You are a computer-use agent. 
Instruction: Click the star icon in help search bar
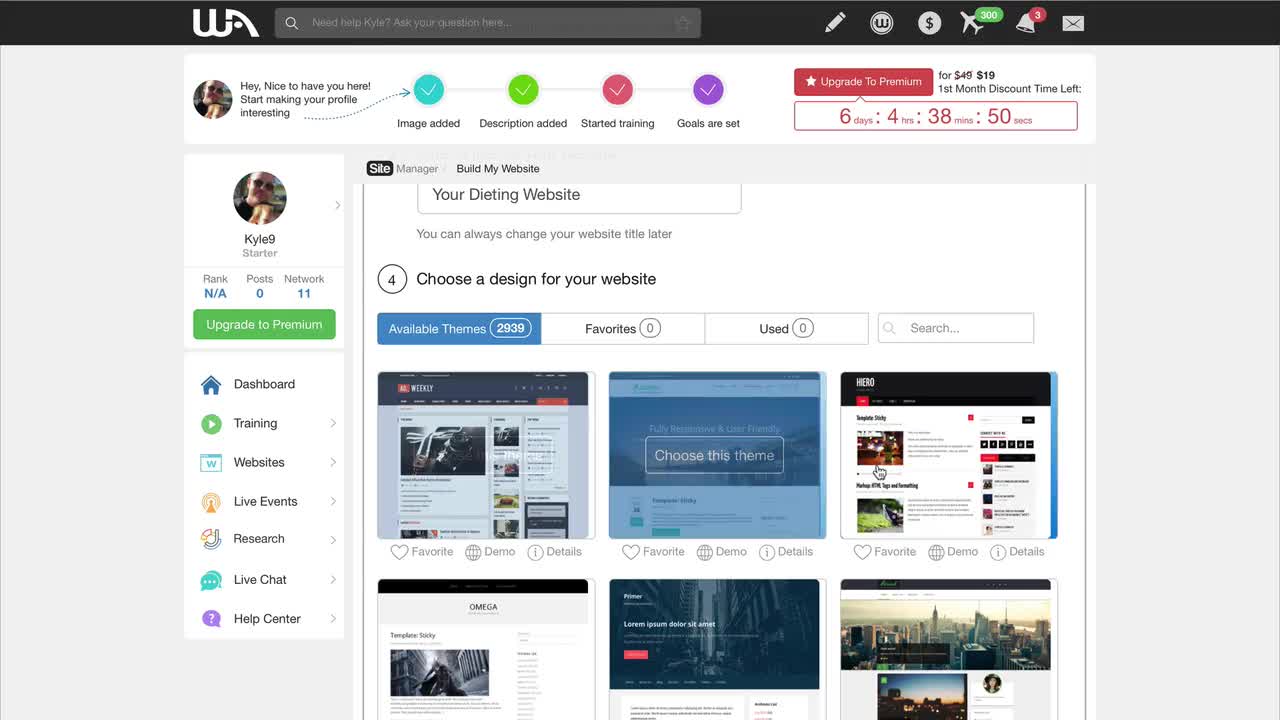pyautogui.click(x=683, y=23)
